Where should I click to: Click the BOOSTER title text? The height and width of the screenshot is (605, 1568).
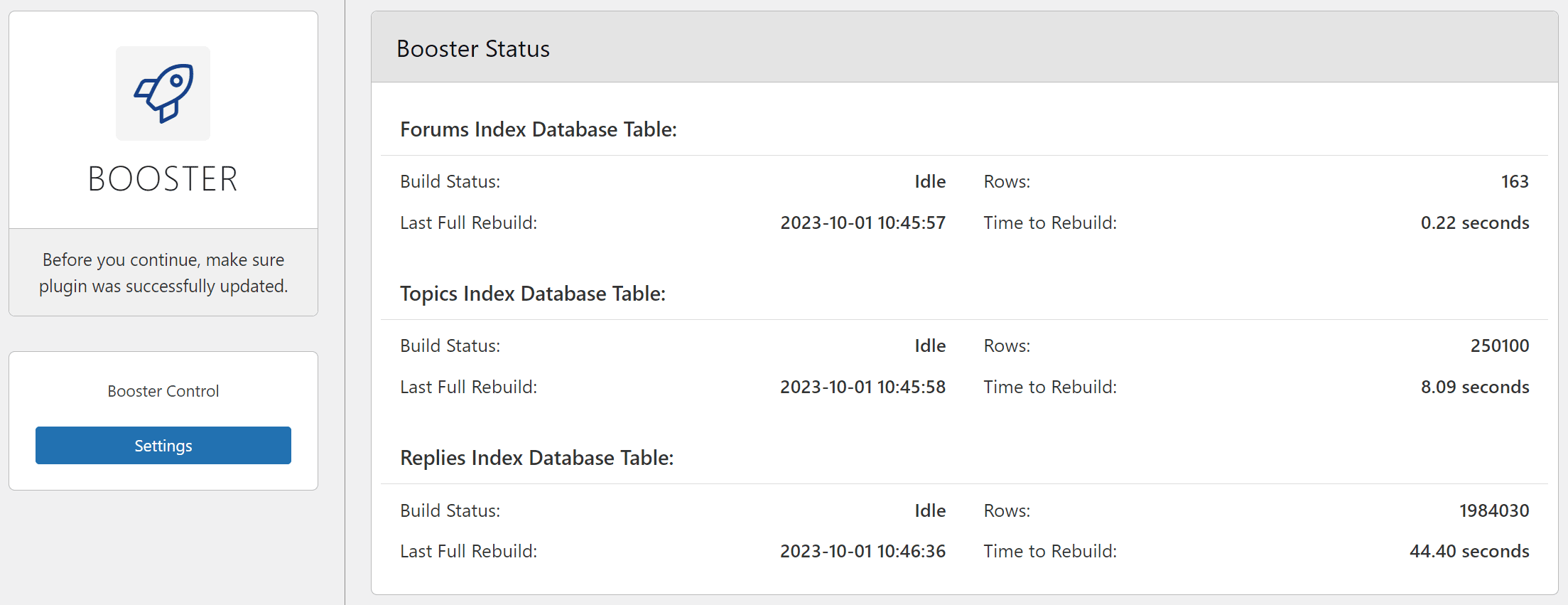tap(163, 178)
